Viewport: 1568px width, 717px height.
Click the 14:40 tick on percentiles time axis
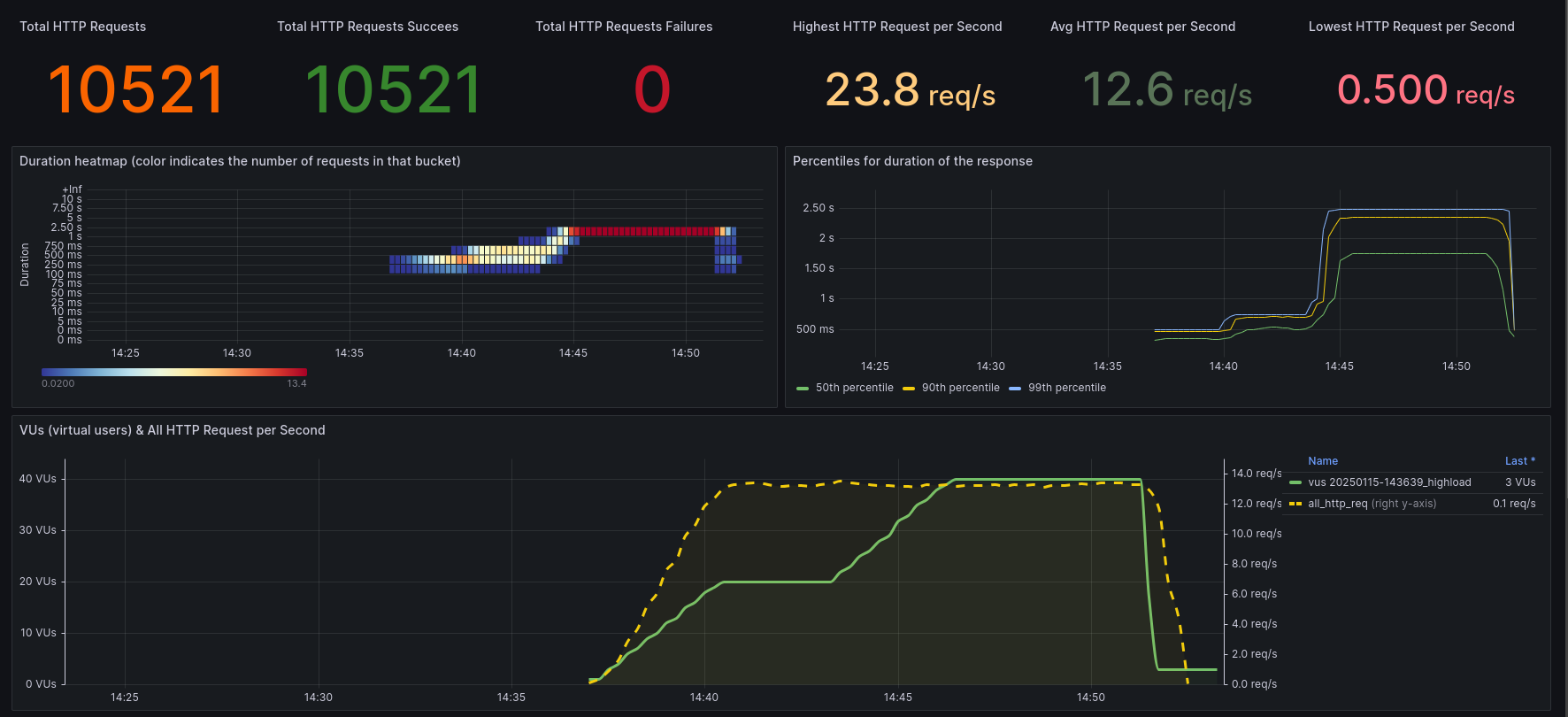pyautogui.click(x=1224, y=366)
